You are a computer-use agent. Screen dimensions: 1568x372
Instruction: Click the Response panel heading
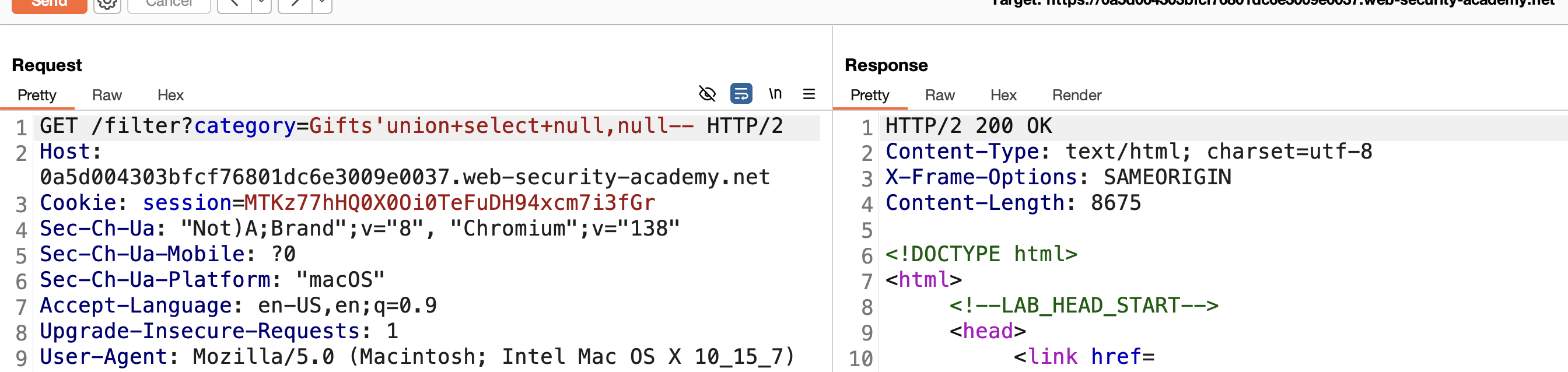[x=886, y=65]
